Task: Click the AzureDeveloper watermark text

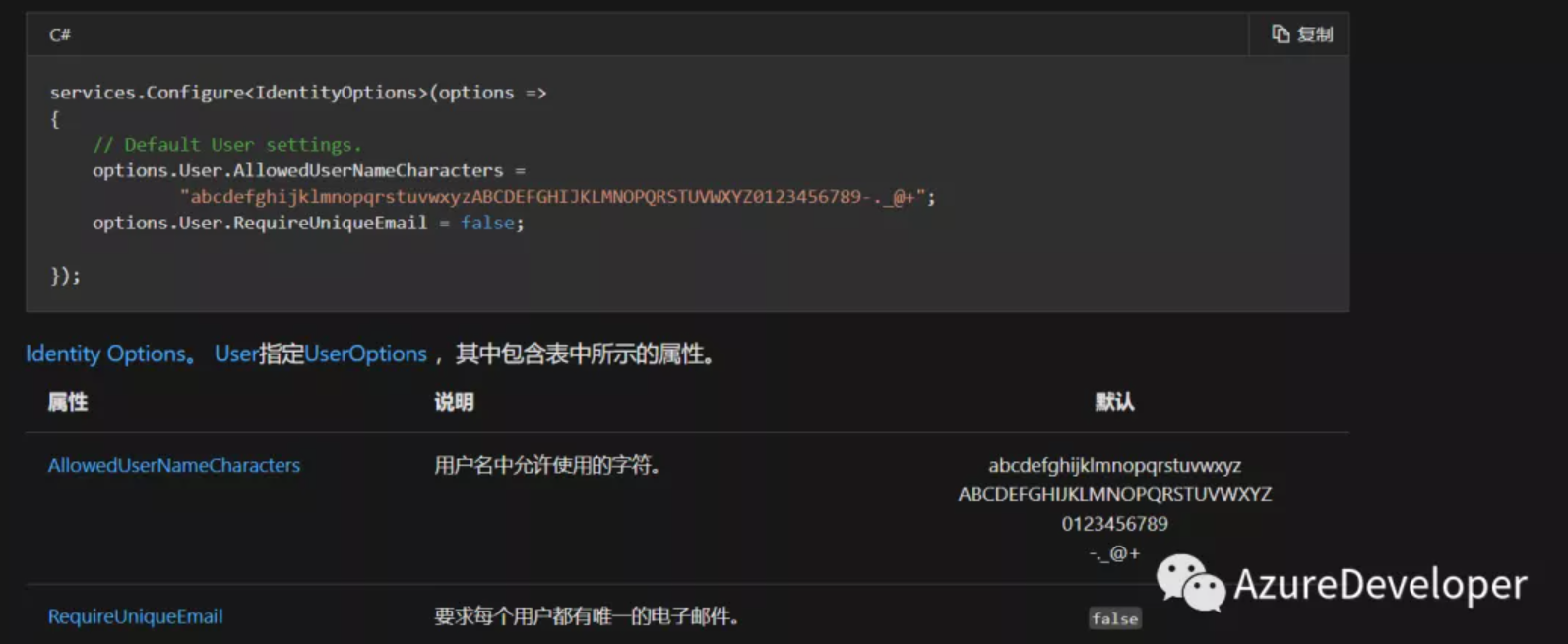Action: (1380, 584)
